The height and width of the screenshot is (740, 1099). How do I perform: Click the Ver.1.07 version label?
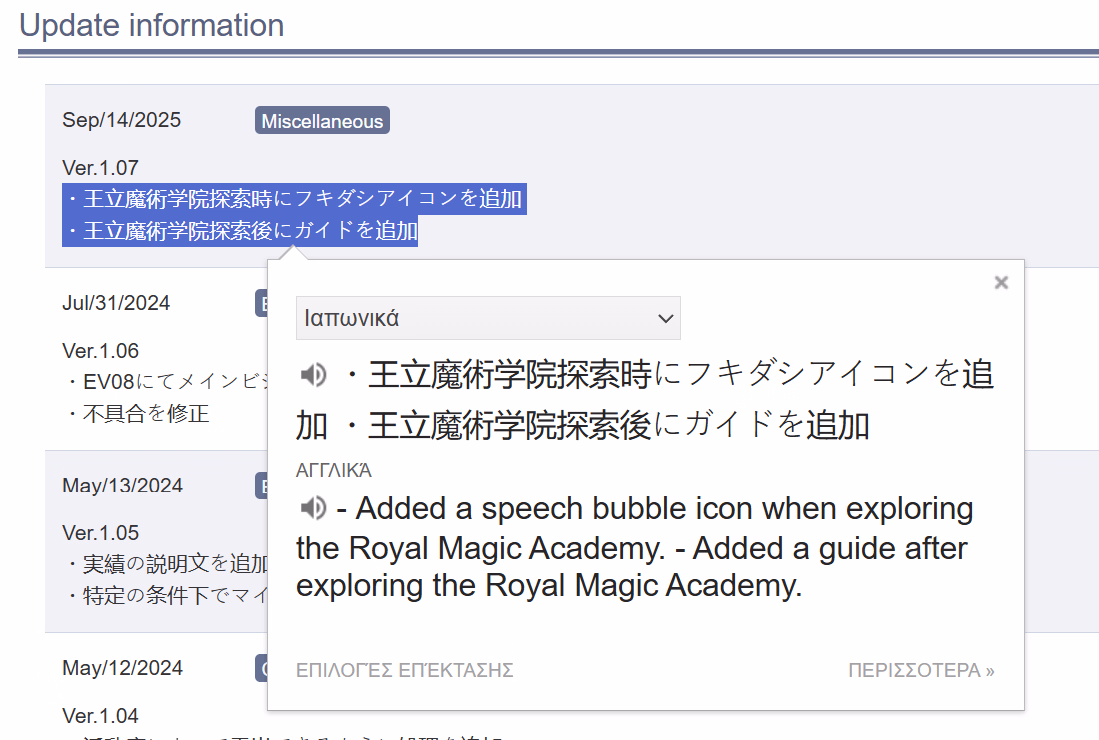tap(100, 168)
